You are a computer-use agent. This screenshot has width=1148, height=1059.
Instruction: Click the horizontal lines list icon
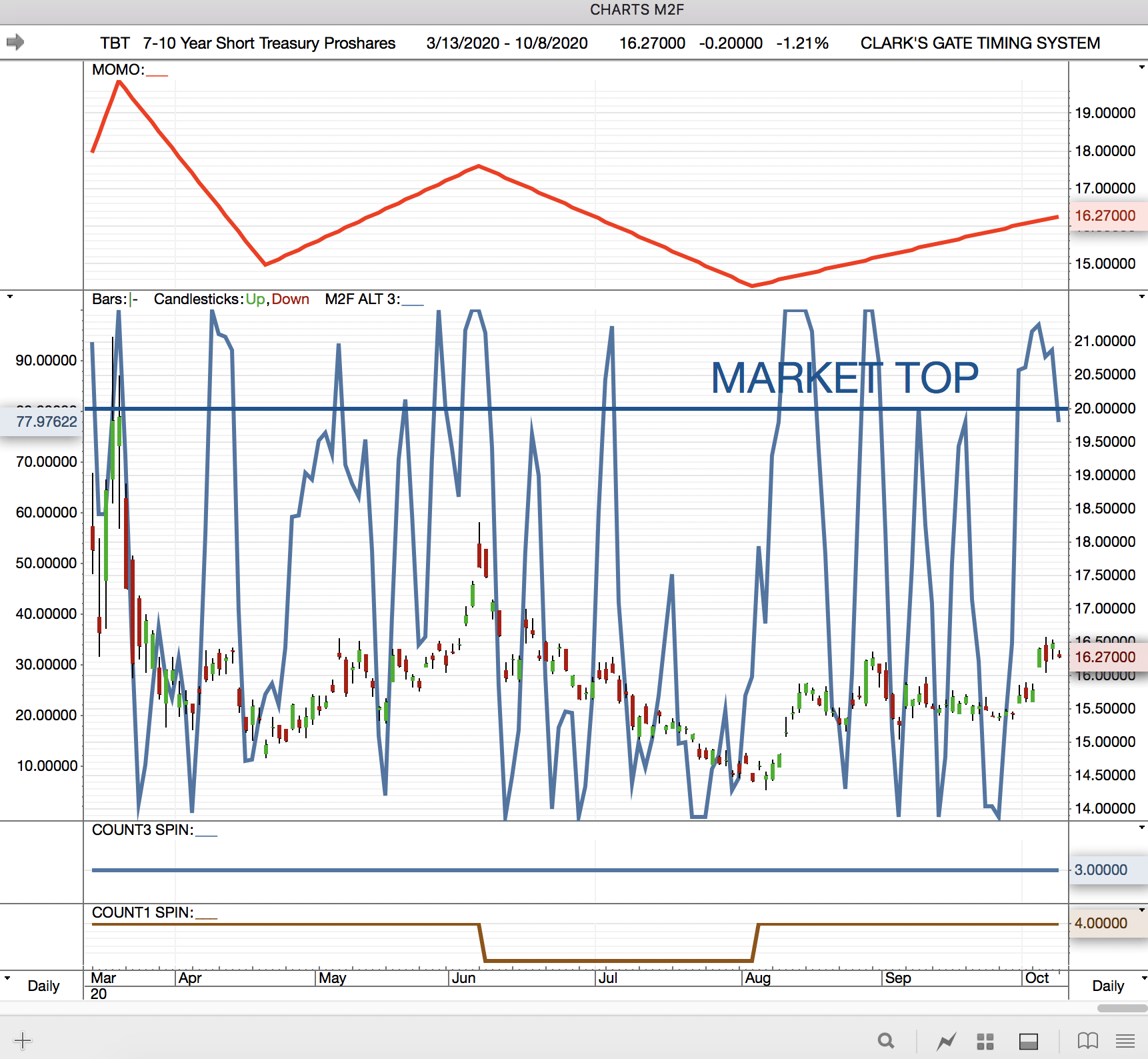1125,1040
